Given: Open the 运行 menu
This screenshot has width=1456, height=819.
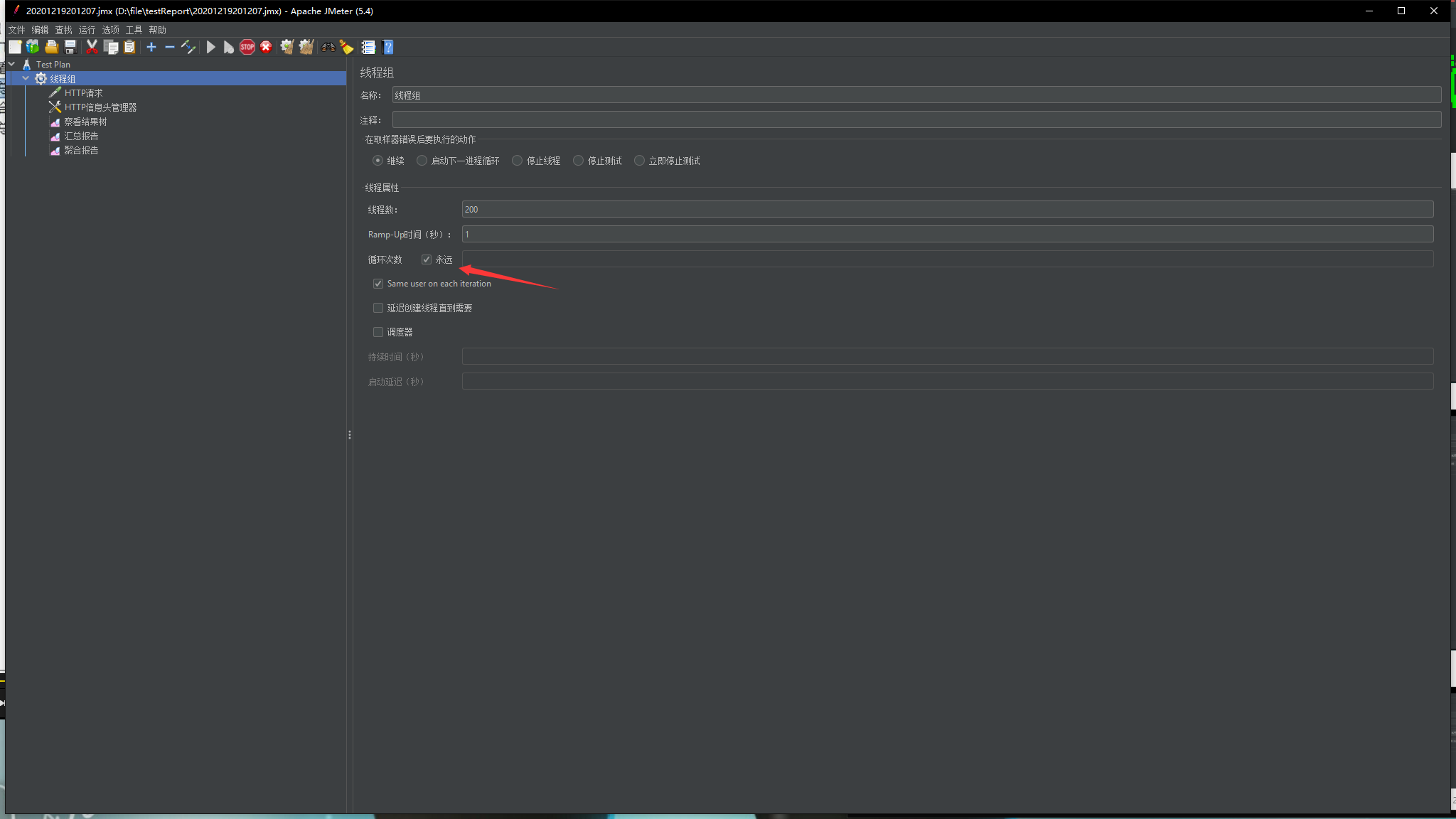Looking at the screenshot, I should click(x=87, y=30).
